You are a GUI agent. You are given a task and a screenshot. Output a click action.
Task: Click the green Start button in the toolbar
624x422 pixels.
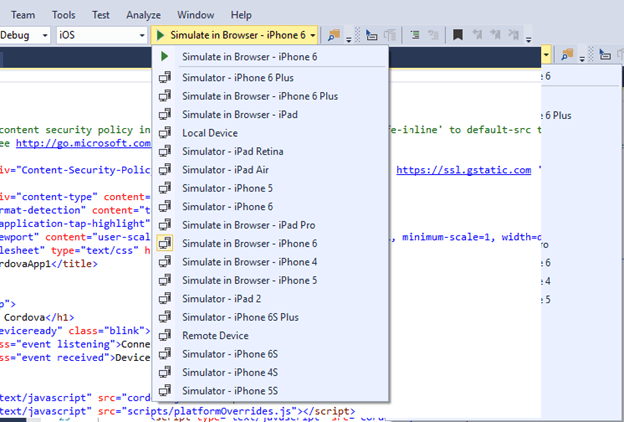(x=160, y=35)
